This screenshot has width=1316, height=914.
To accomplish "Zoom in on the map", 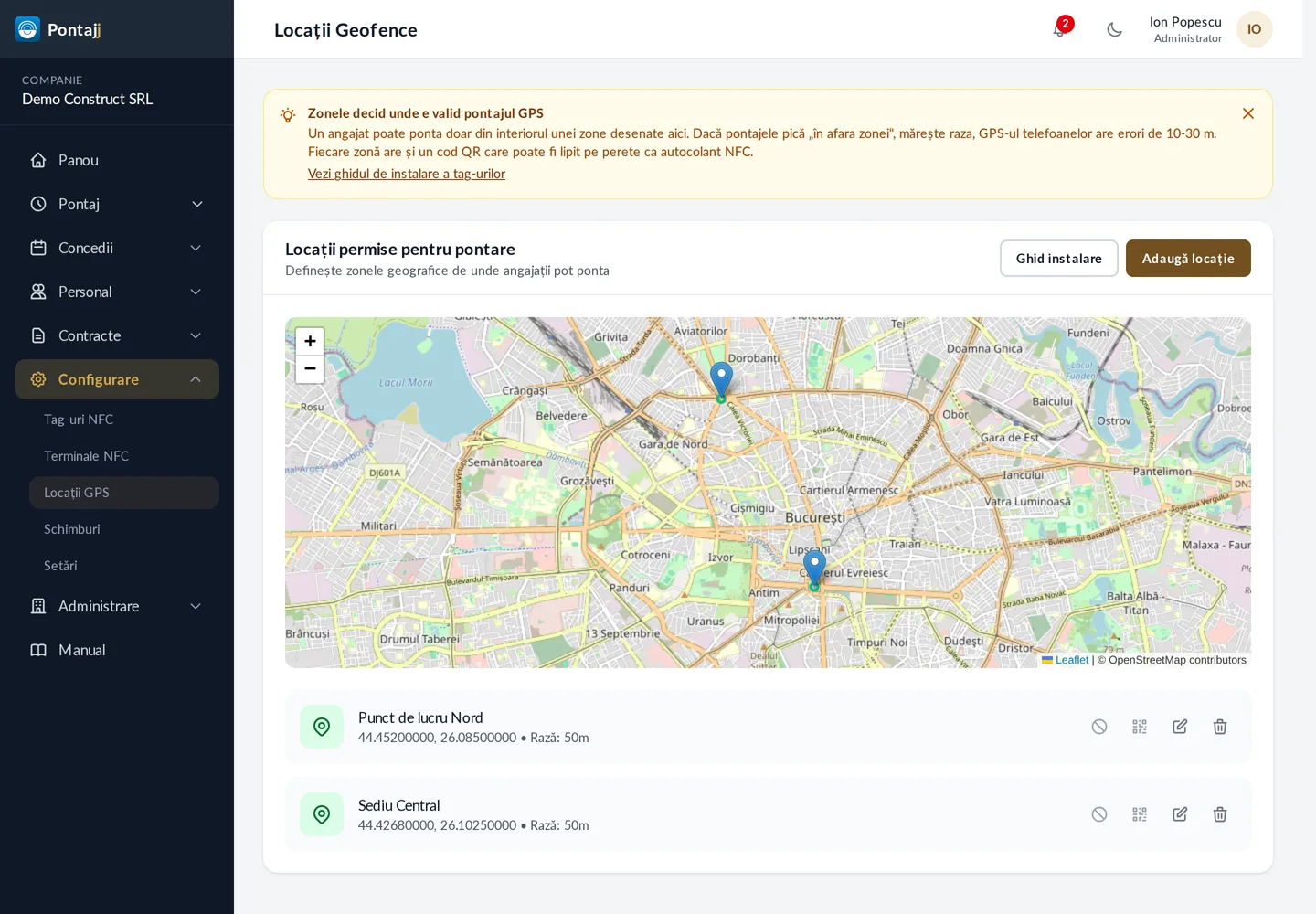I will pos(310,341).
